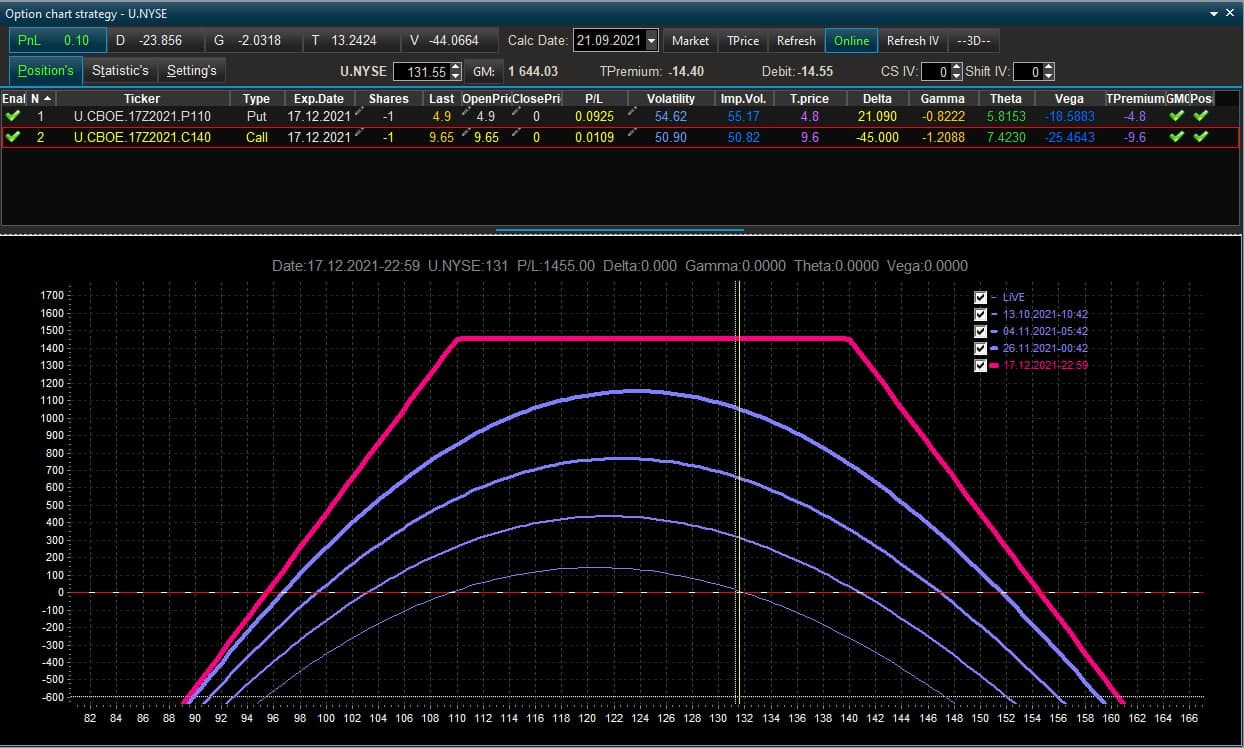The width and height of the screenshot is (1244, 748).
Task: Open the Calc Date dropdown arrow
Action: [652, 41]
